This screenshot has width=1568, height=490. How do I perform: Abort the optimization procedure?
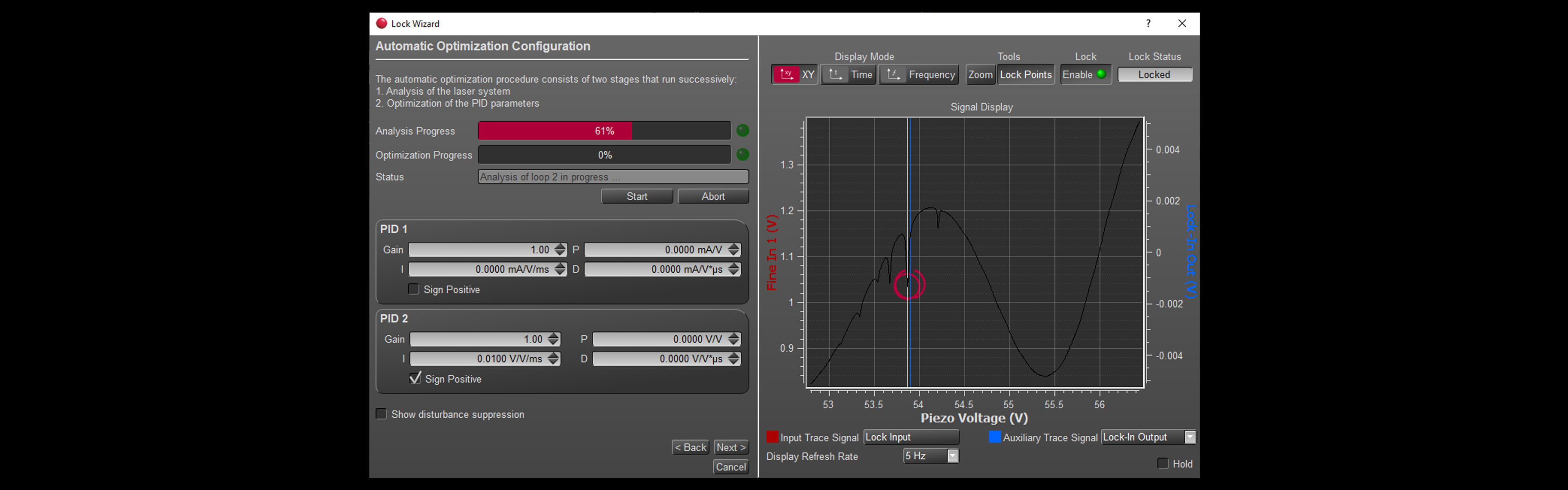click(713, 196)
